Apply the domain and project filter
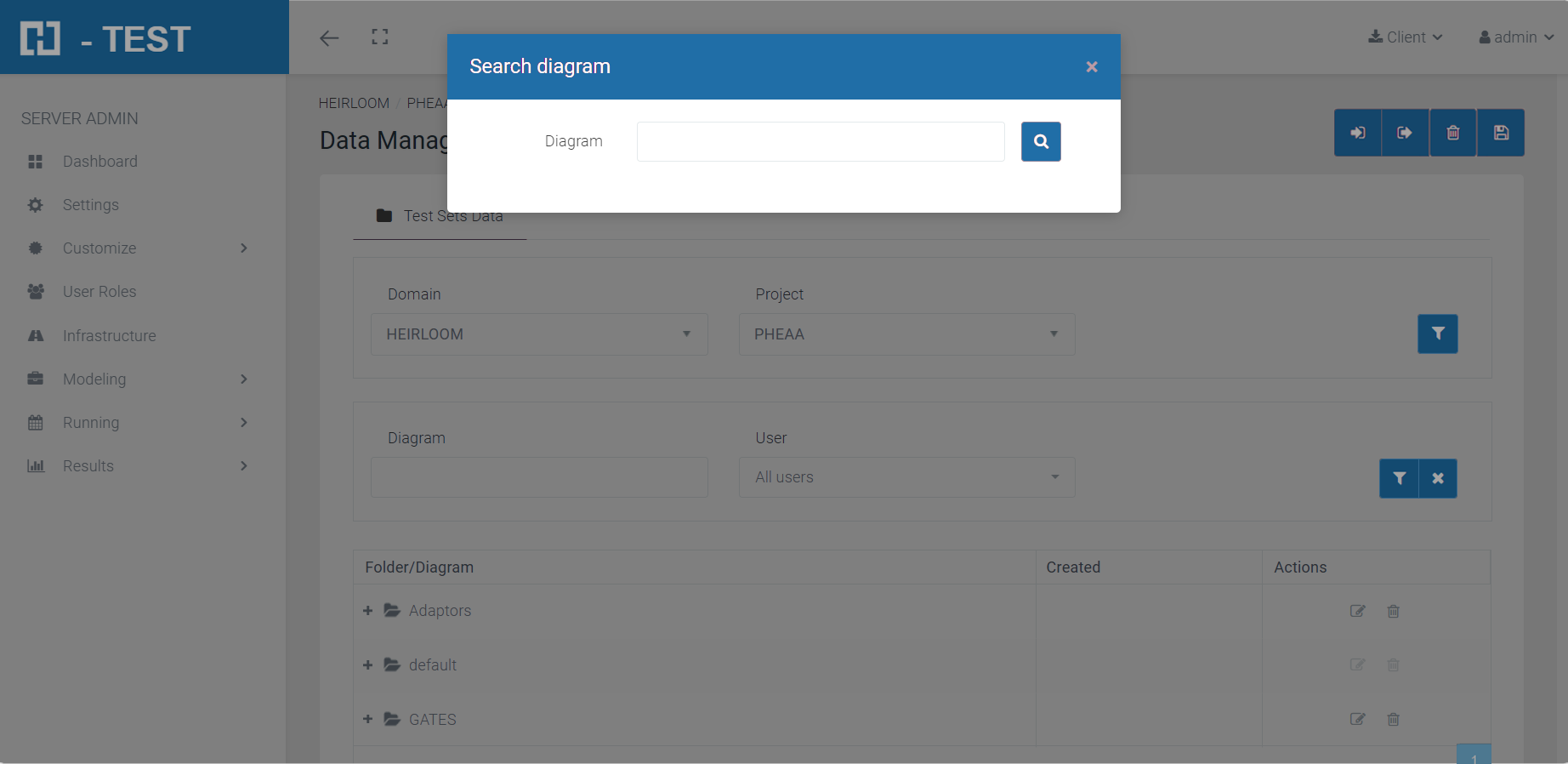This screenshot has width=1568, height=764. (1437, 334)
